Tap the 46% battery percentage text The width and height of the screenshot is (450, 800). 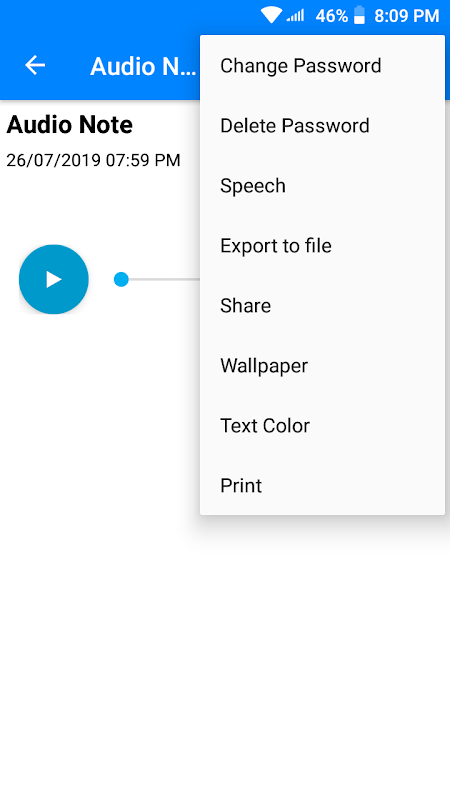[x=332, y=16]
